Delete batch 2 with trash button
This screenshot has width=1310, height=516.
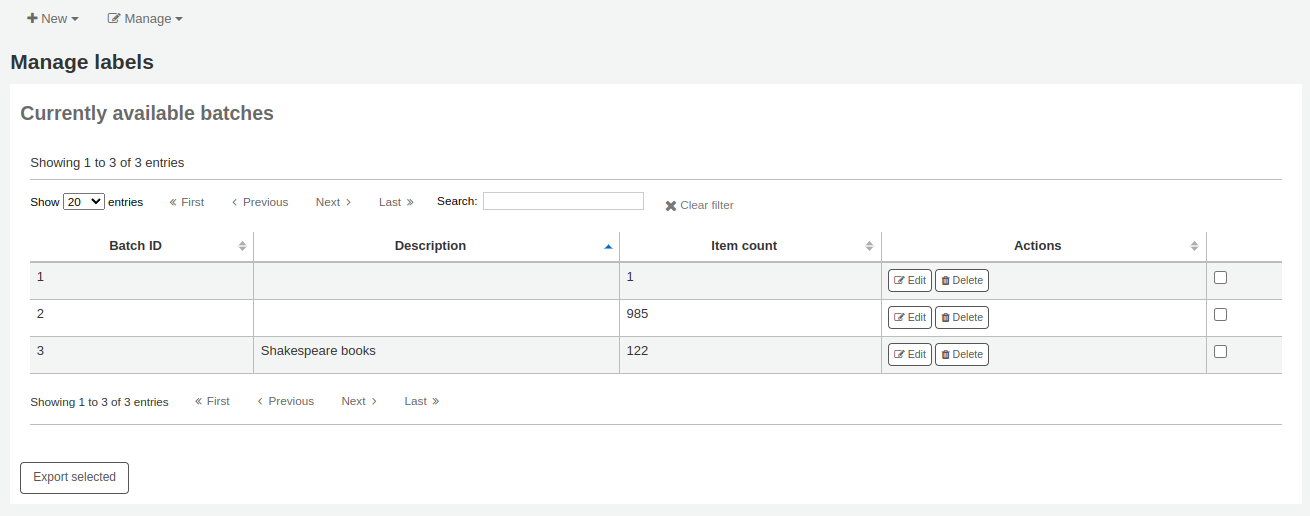click(961, 318)
